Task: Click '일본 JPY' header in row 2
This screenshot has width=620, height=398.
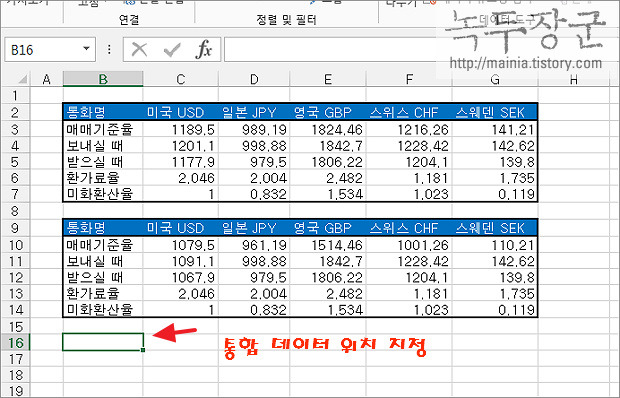Action: [x=254, y=112]
